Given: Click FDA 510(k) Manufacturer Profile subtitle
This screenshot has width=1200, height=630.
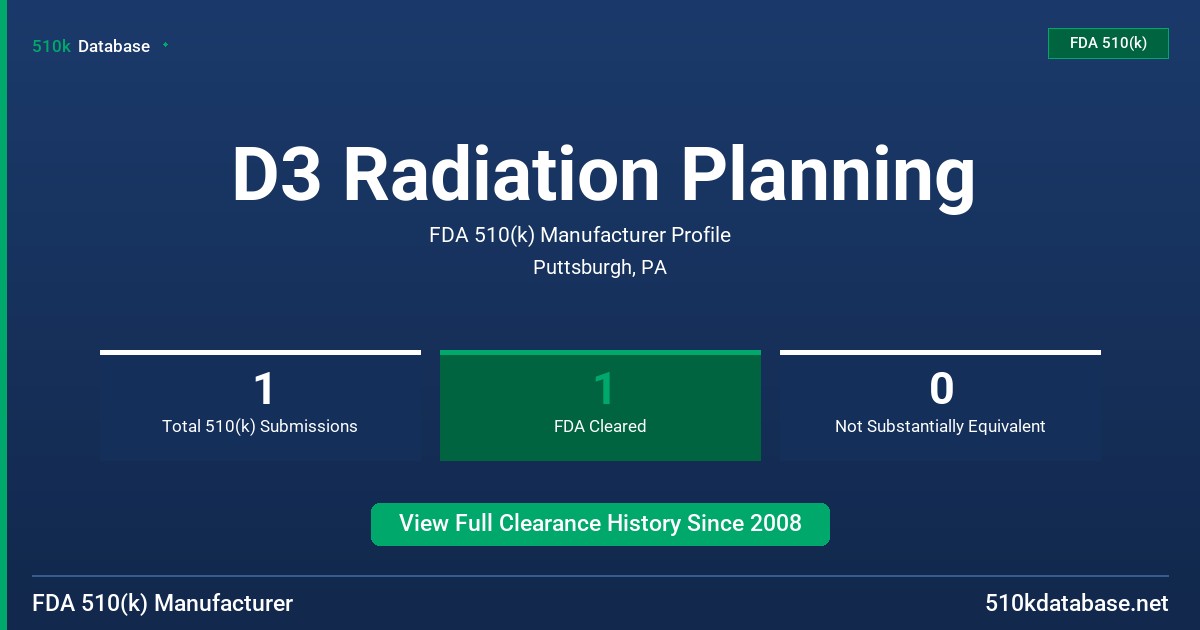Looking at the screenshot, I should coord(580,235).
